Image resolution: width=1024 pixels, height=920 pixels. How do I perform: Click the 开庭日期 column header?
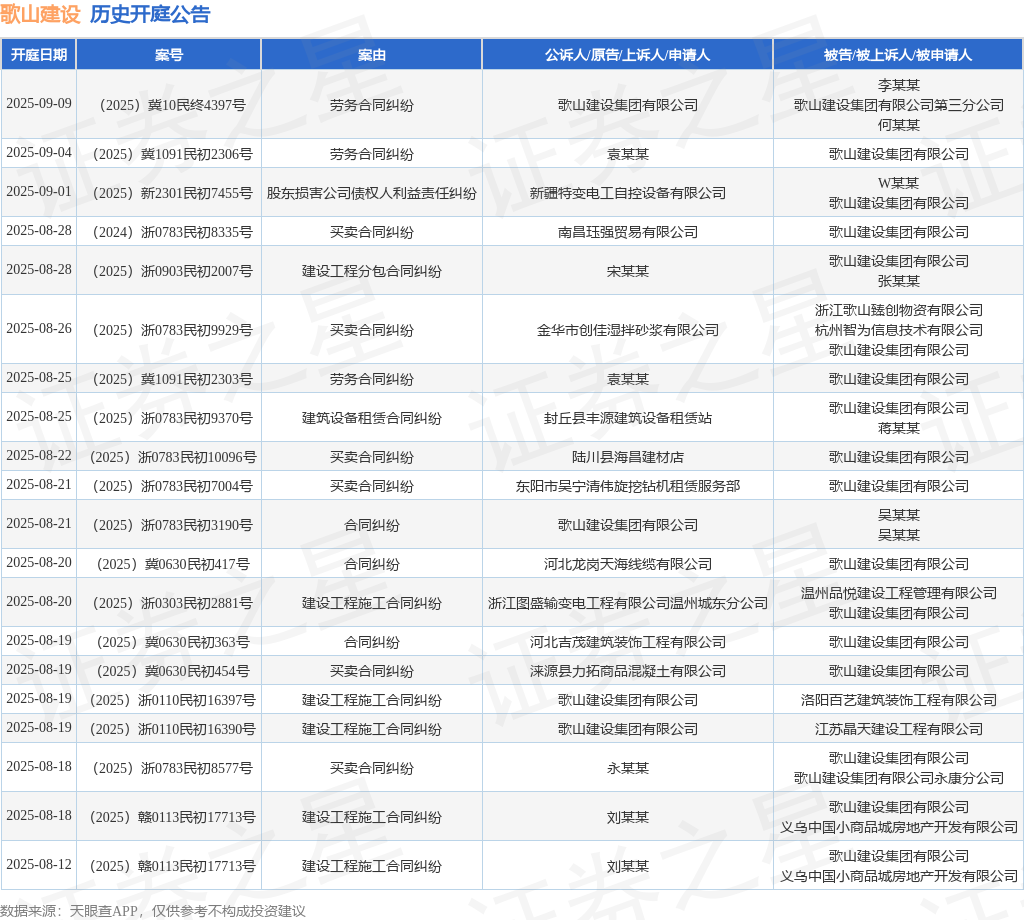(x=39, y=55)
